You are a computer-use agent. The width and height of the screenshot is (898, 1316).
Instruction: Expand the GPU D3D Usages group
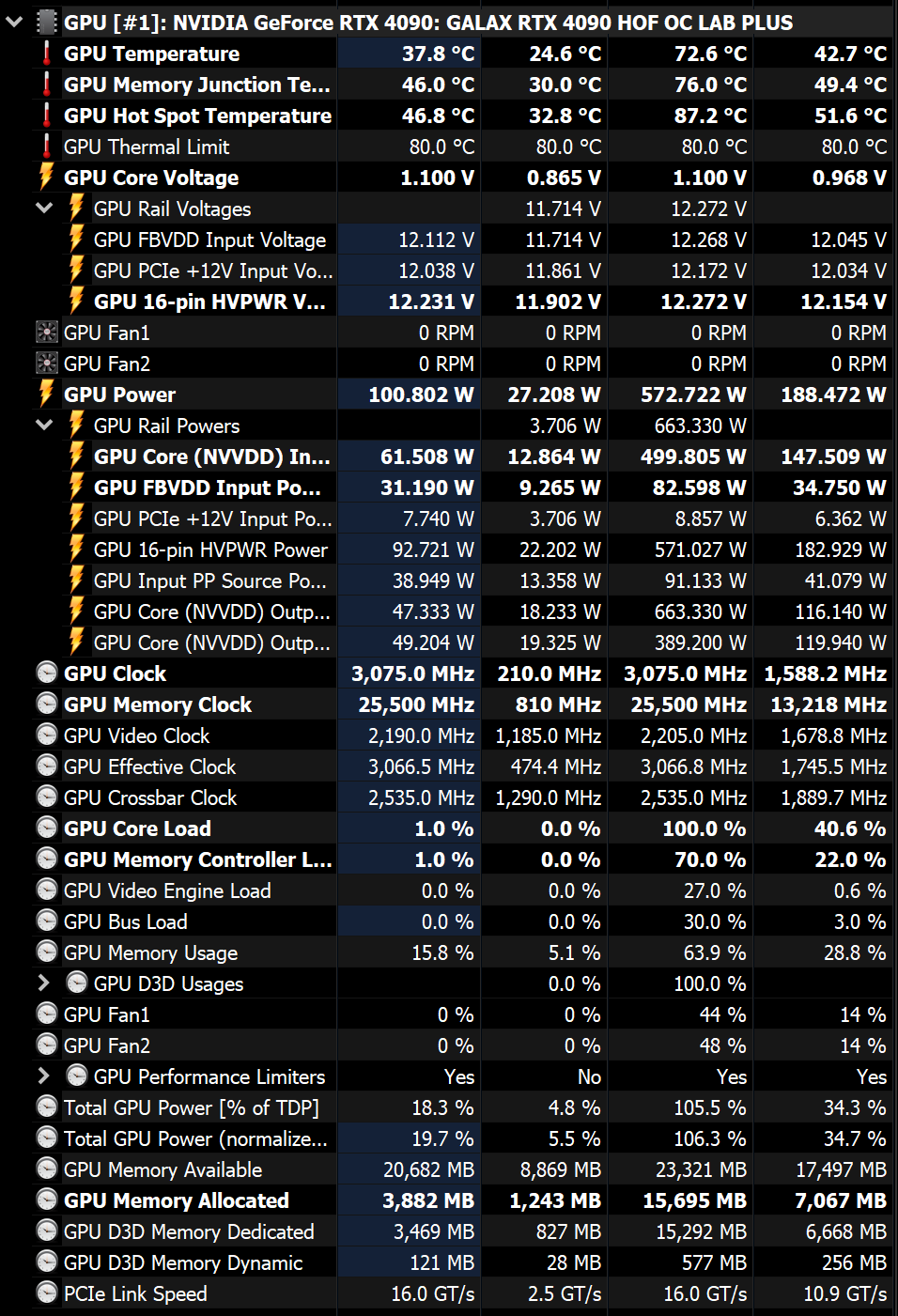click(x=44, y=983)
